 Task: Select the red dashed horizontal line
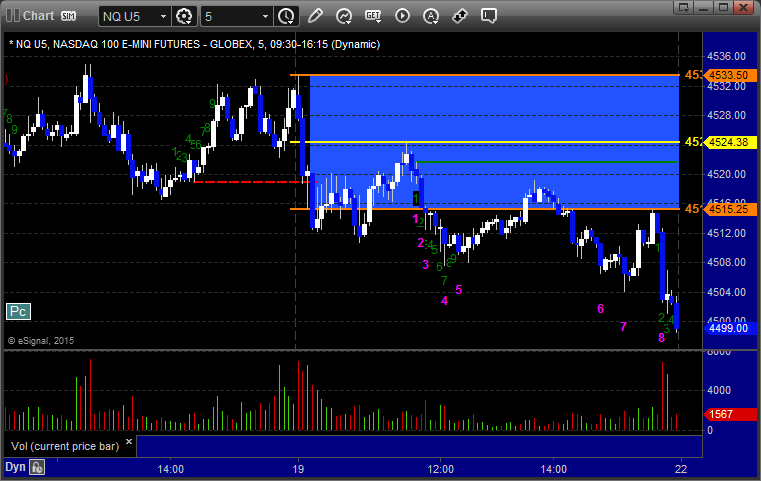255,182
